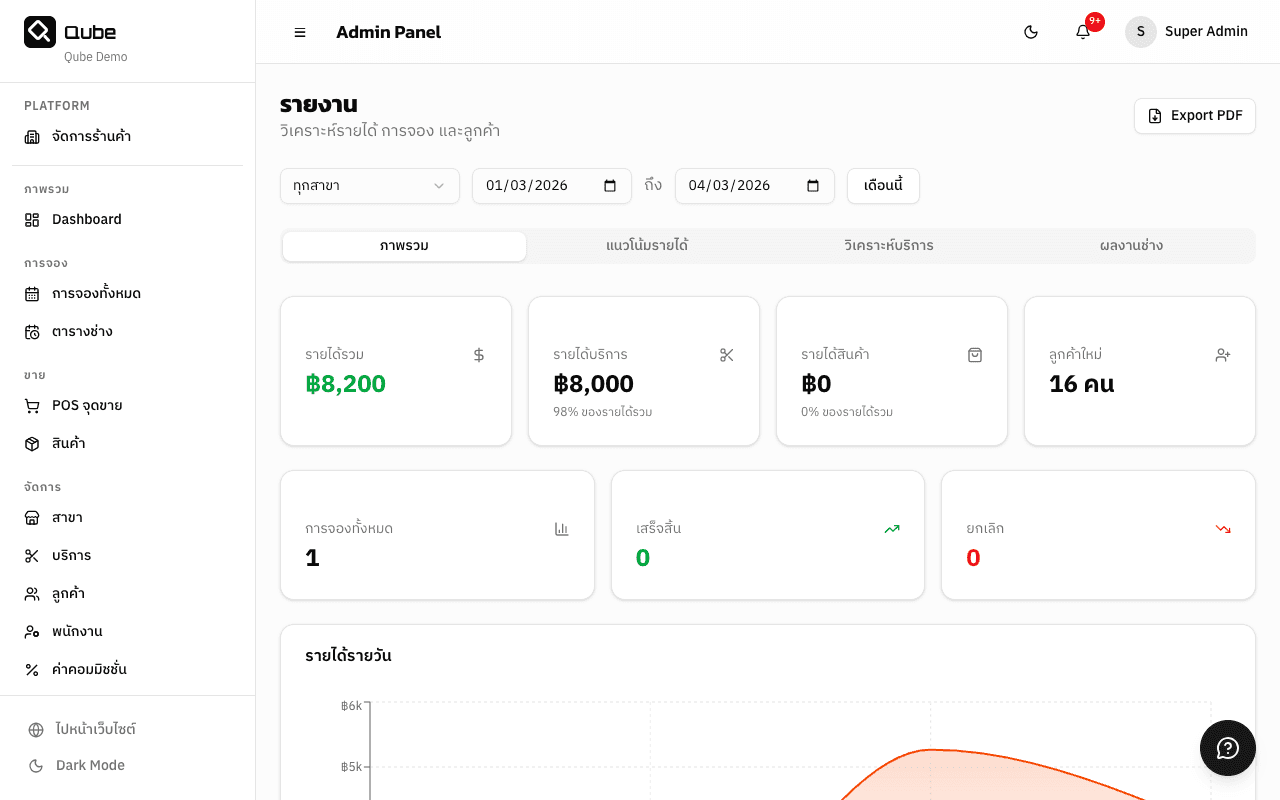Toggle dark mode via moon icon in header
The height and width of the screenshot is (800, 1280).
(1031, 32)
